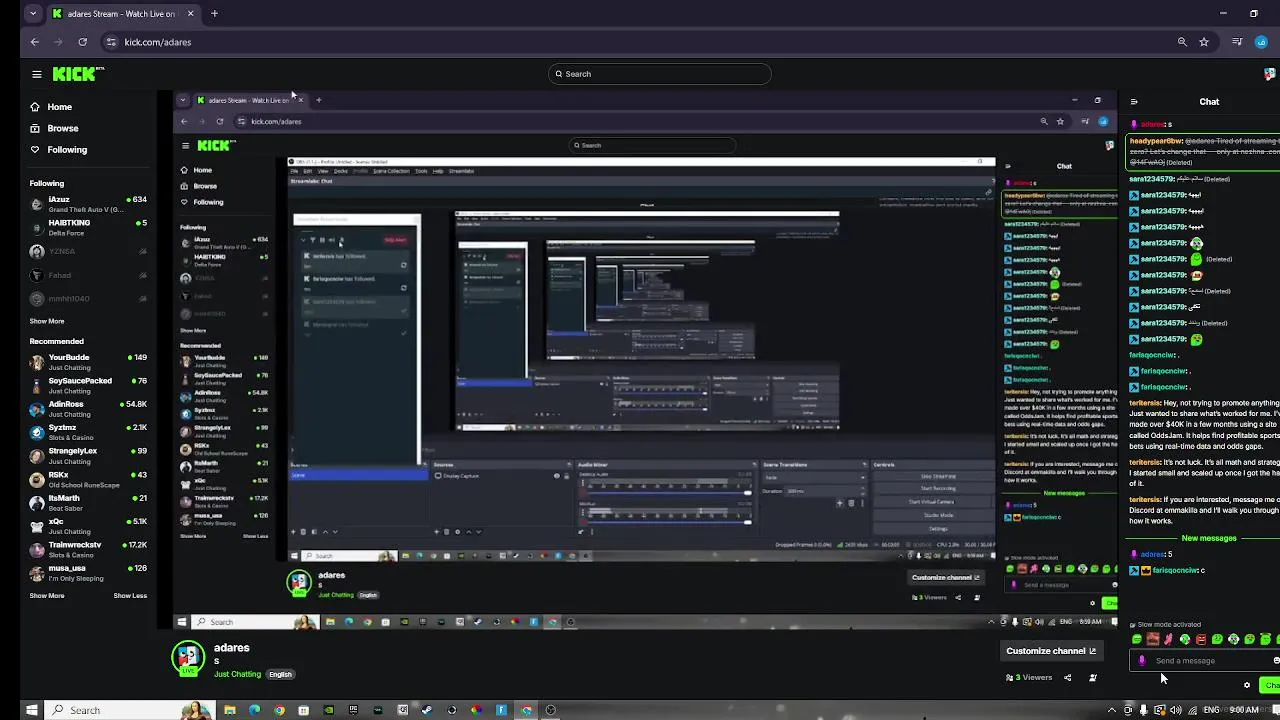Click the Just Chatting category link
This screenshot has width=1280, height=720.
pos(237,674)
